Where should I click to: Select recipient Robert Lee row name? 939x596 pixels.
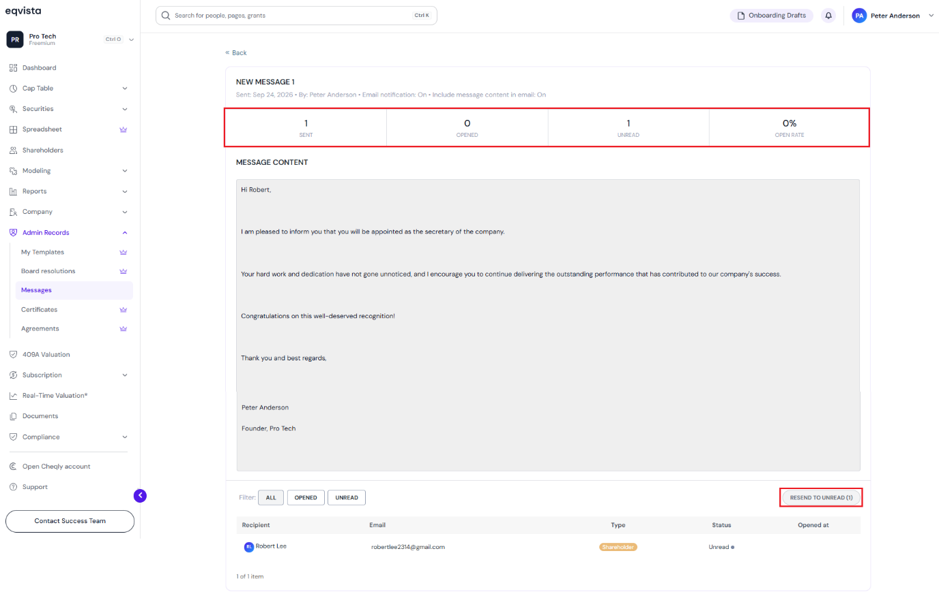271,546
